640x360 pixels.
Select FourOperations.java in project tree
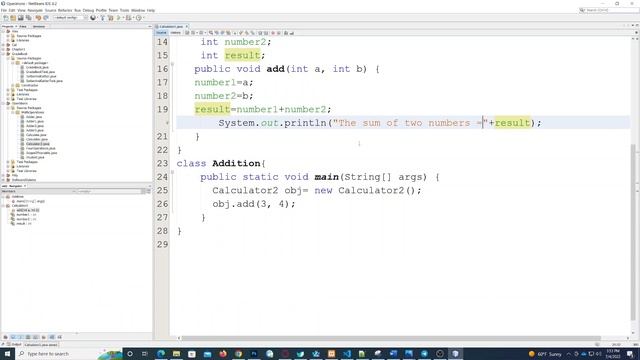[x=40, y=149]
